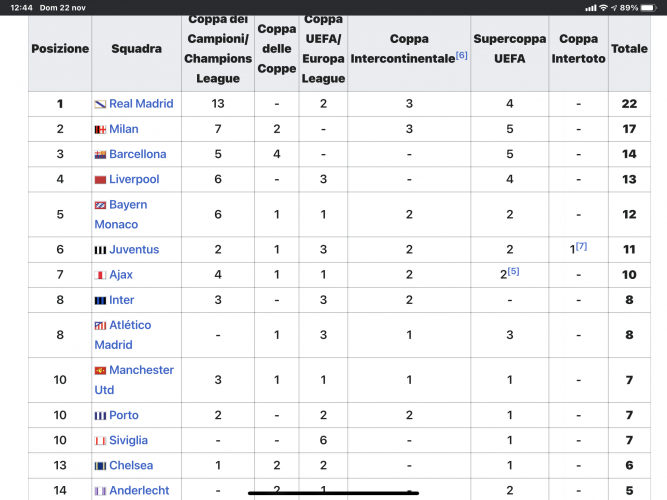Open footnote 5 in the Ajax row
This screenshot has height=500, width=667.
click(x=513, y=271)
